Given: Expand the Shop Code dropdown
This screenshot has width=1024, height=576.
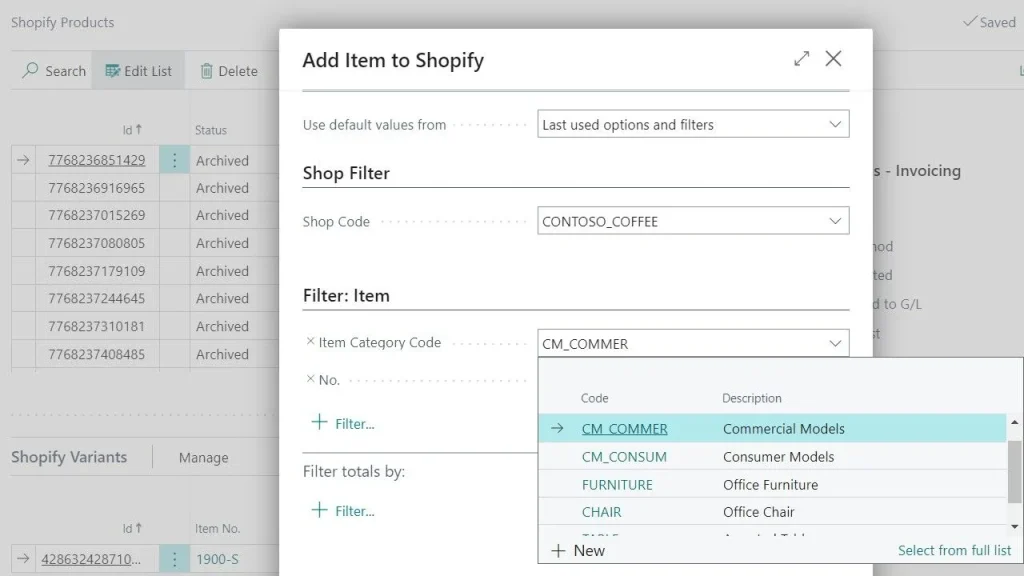Looking at the screenshot, I should (835, 222).
